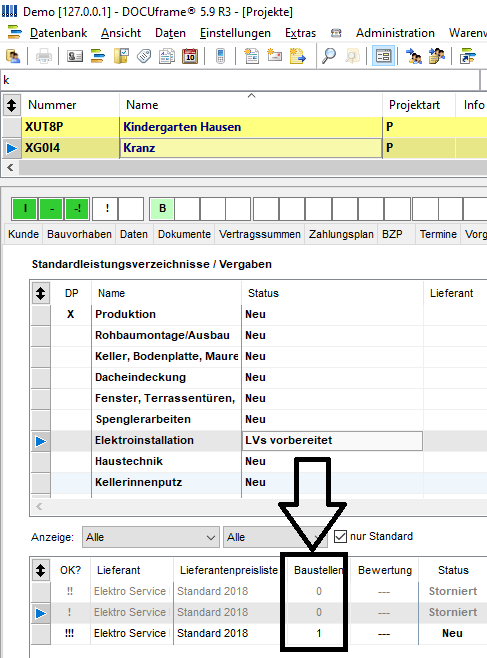Viewport: 487px width, 658px height.
Task: Select the Kindergarten Hausen project row
Action: [x=245, y=127]
